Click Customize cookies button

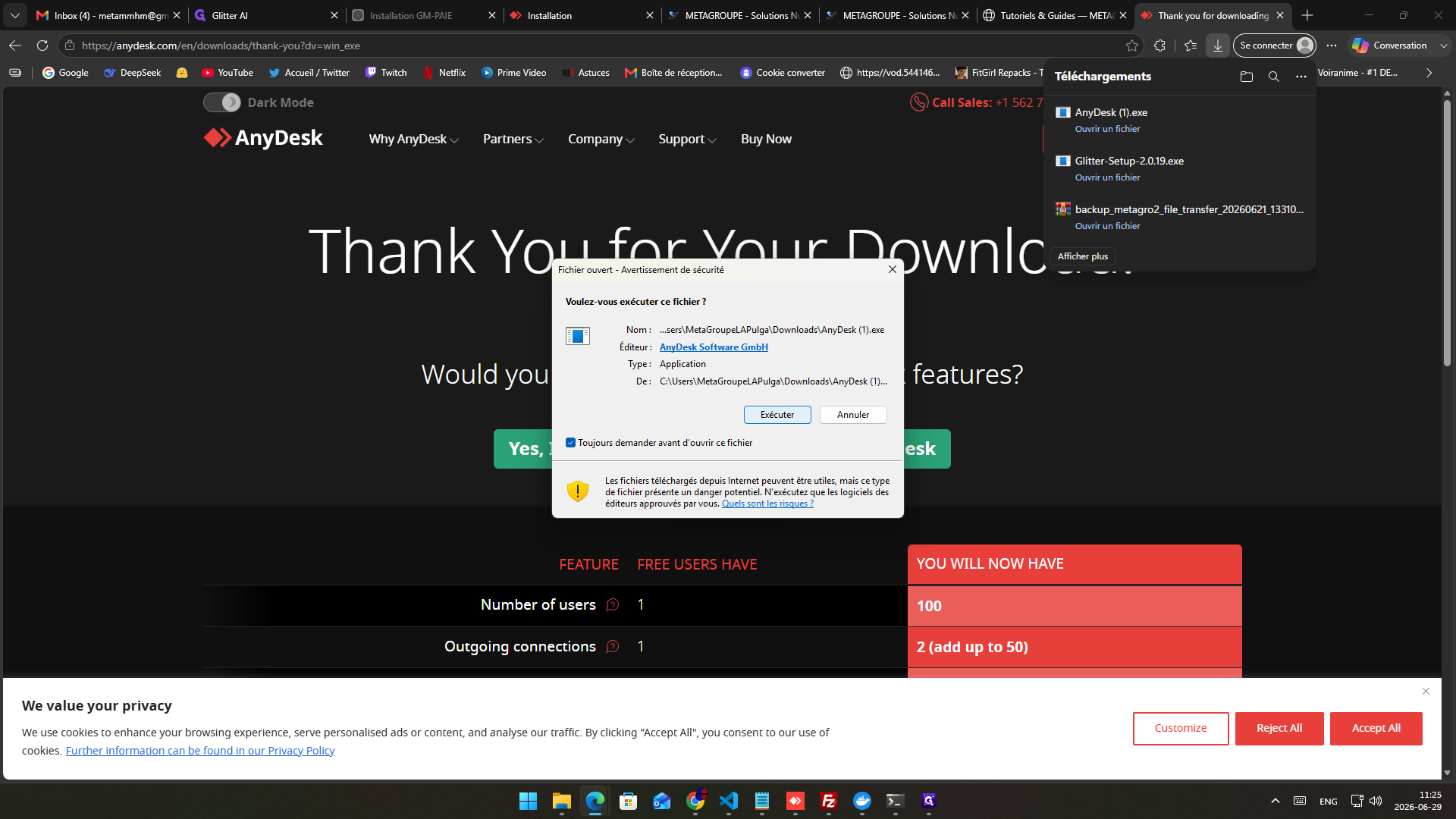(1181, 728)
